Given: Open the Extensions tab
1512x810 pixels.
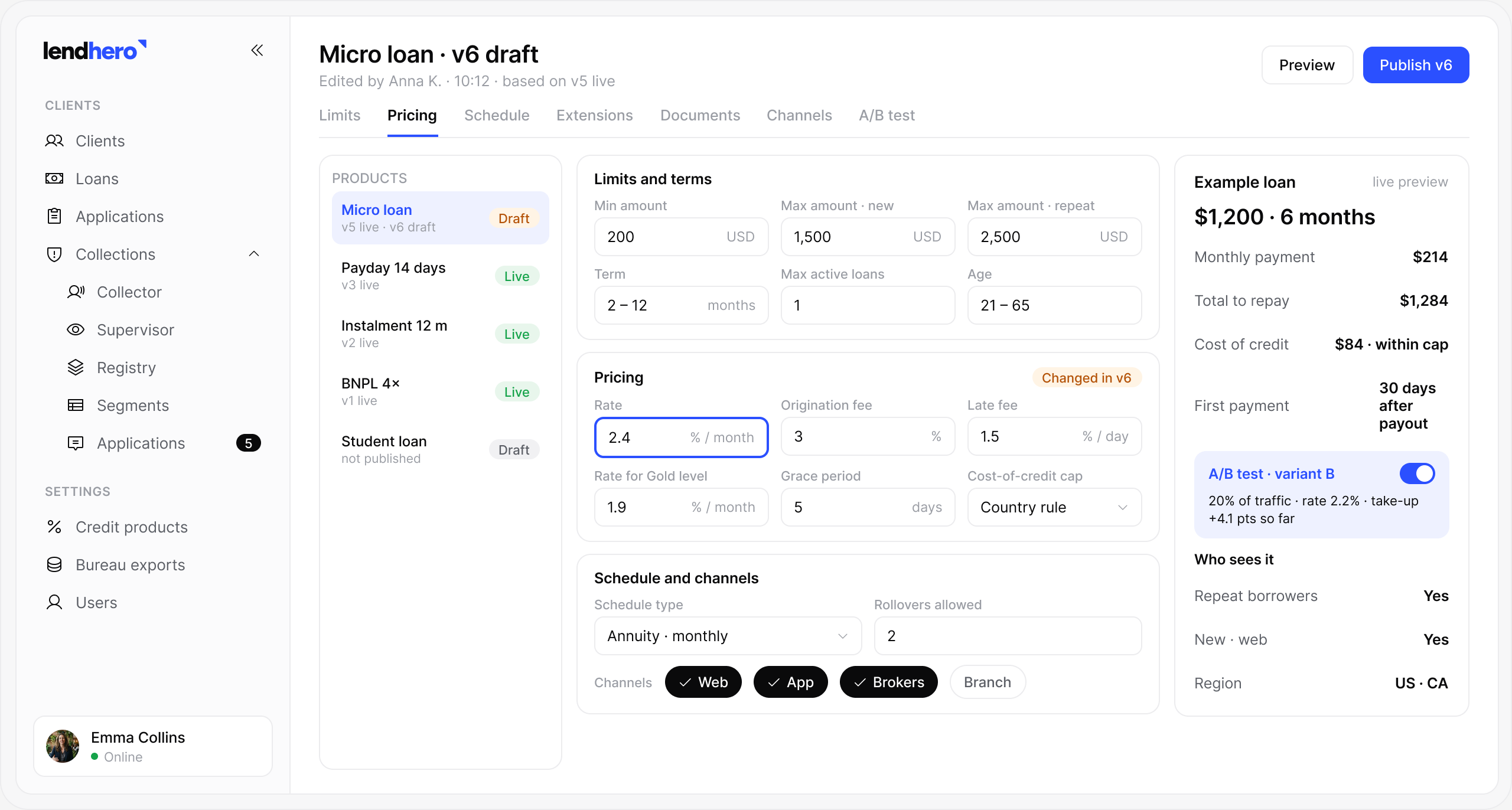Looking at the screenshot, I should click(x=594, y=116).
